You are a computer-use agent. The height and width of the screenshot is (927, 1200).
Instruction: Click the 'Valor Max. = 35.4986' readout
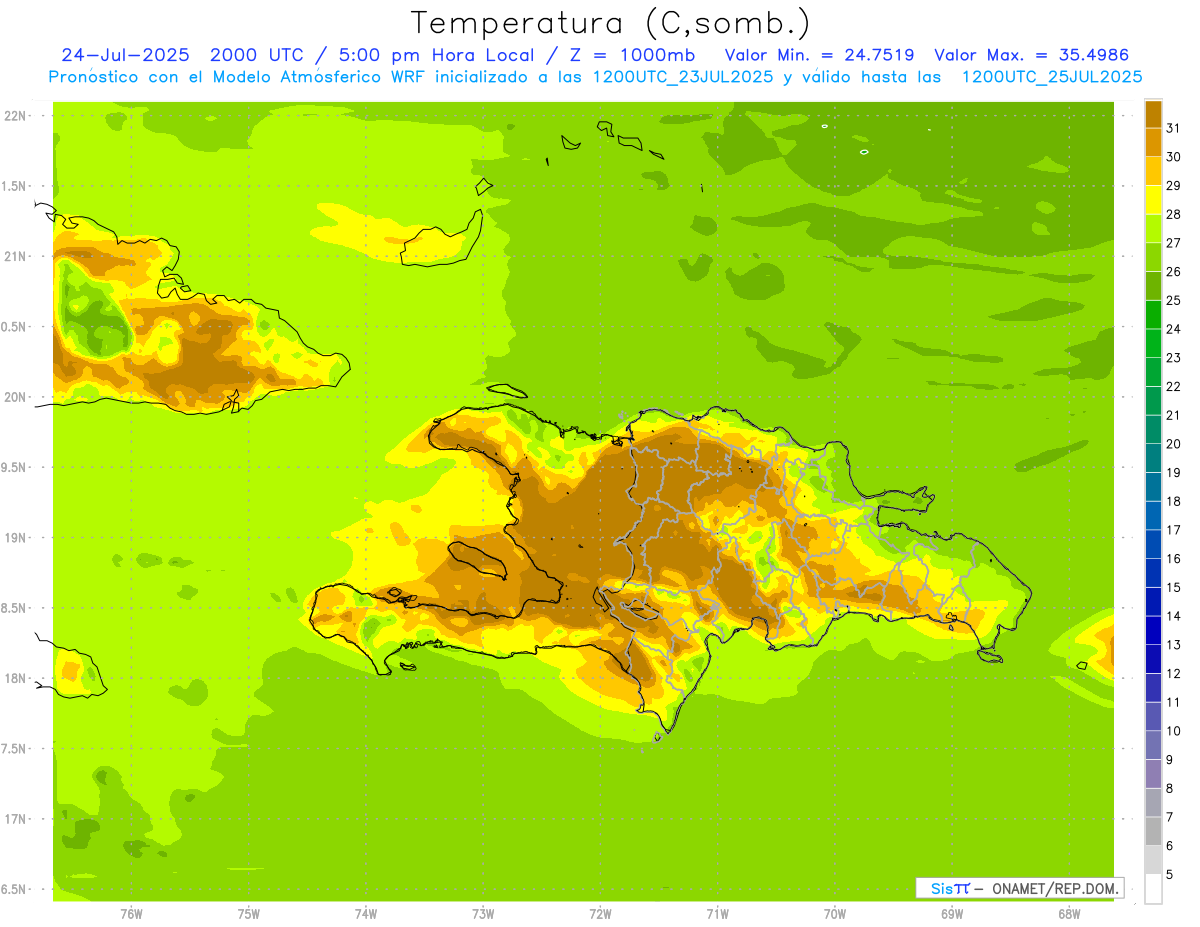pos(1031,55)
